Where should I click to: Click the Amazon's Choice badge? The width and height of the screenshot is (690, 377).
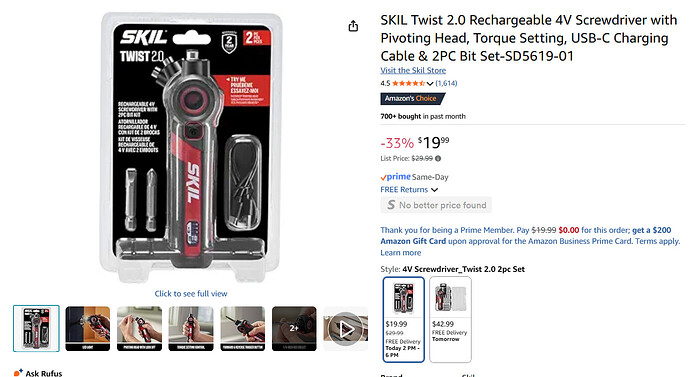411,99
